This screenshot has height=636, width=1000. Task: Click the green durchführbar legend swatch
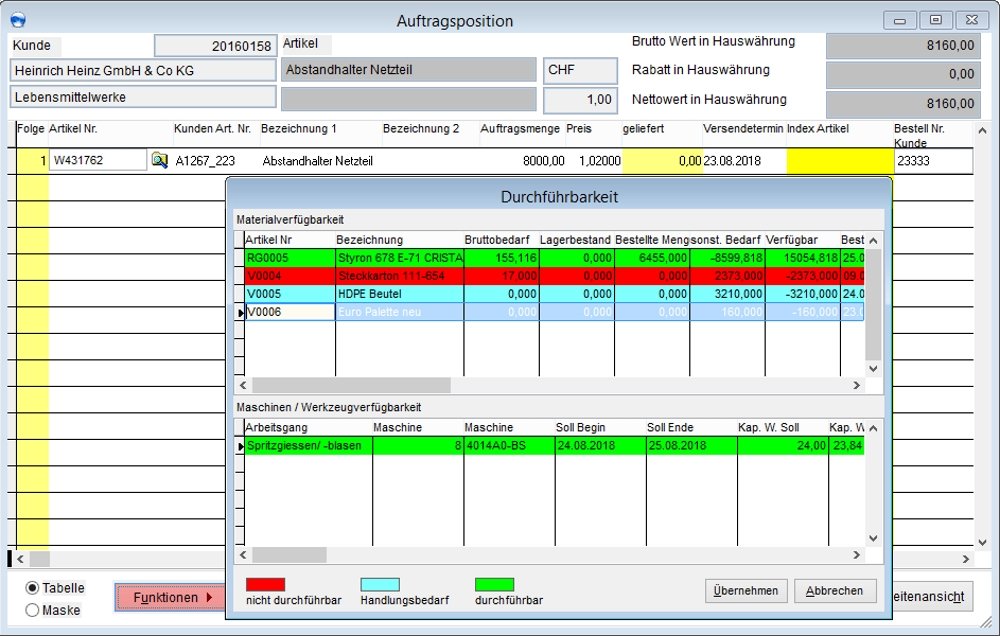(494, 584)
